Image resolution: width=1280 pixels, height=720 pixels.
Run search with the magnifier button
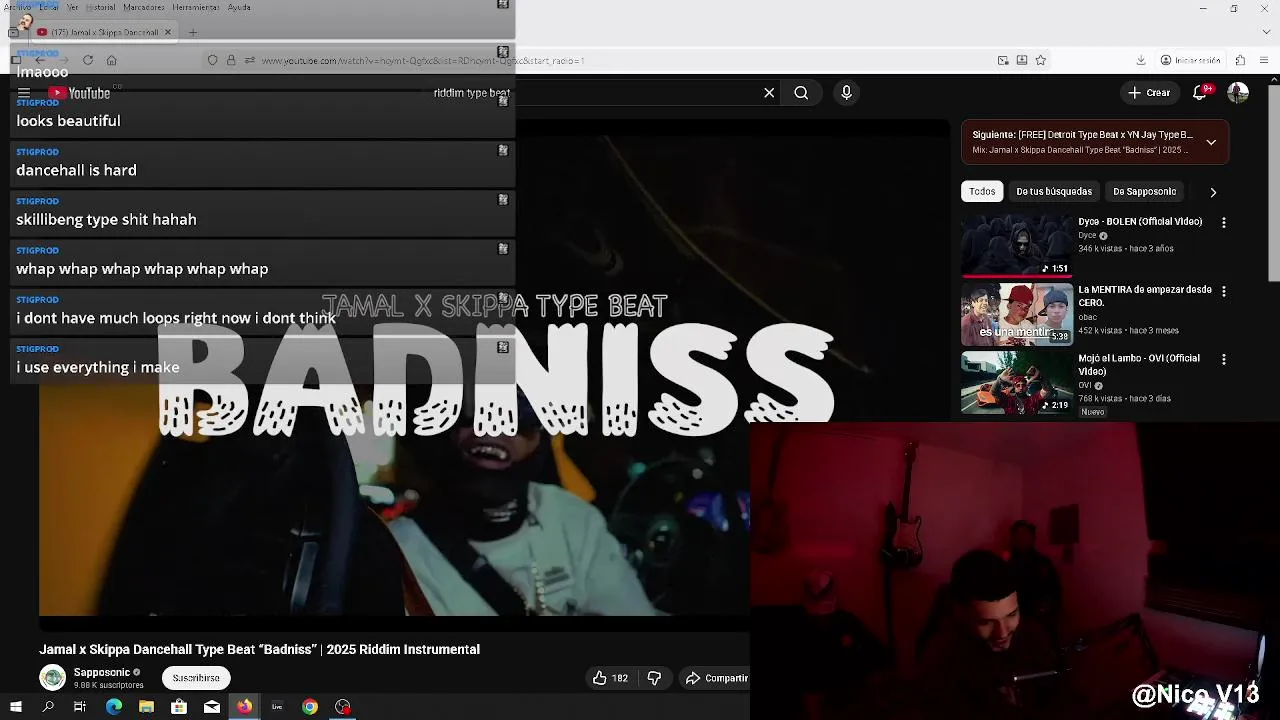click(x=801, y=93)
